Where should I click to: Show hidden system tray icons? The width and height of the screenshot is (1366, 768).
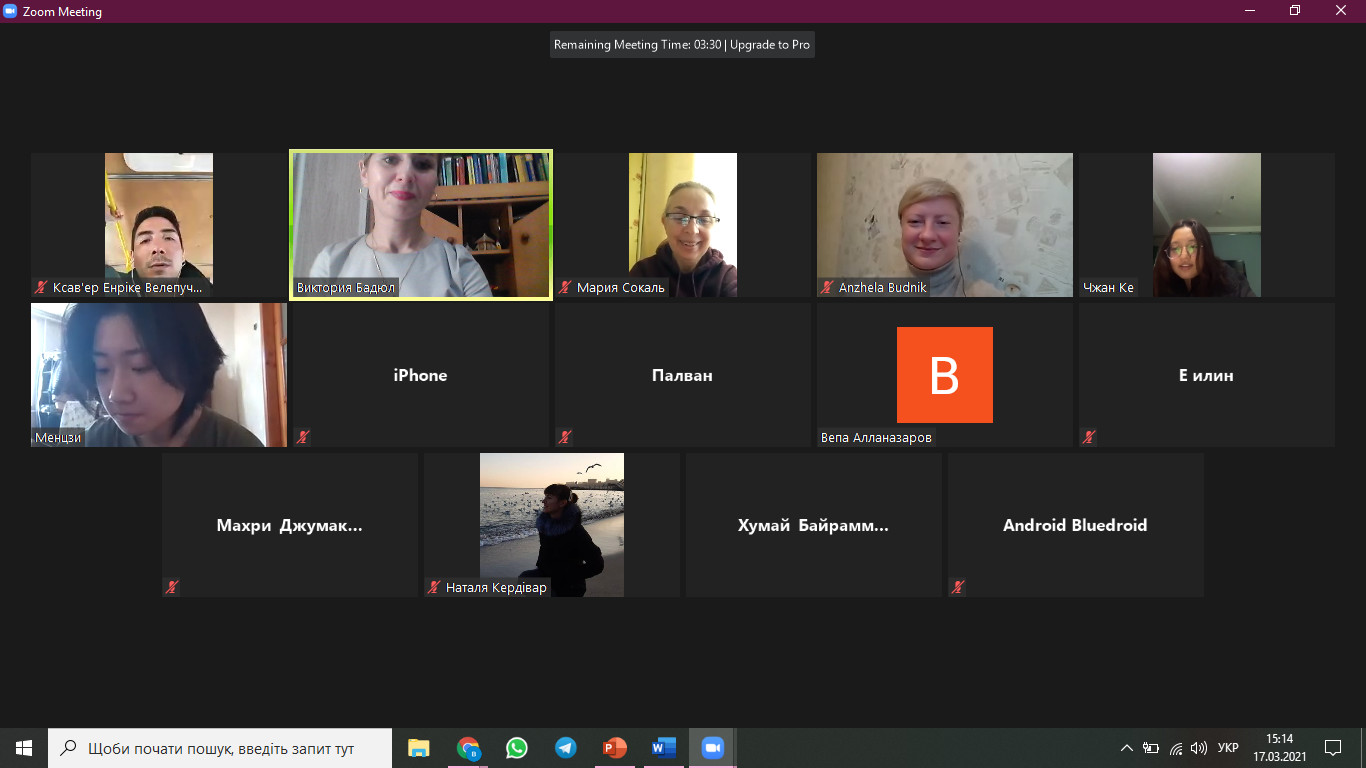(1127, 748)
